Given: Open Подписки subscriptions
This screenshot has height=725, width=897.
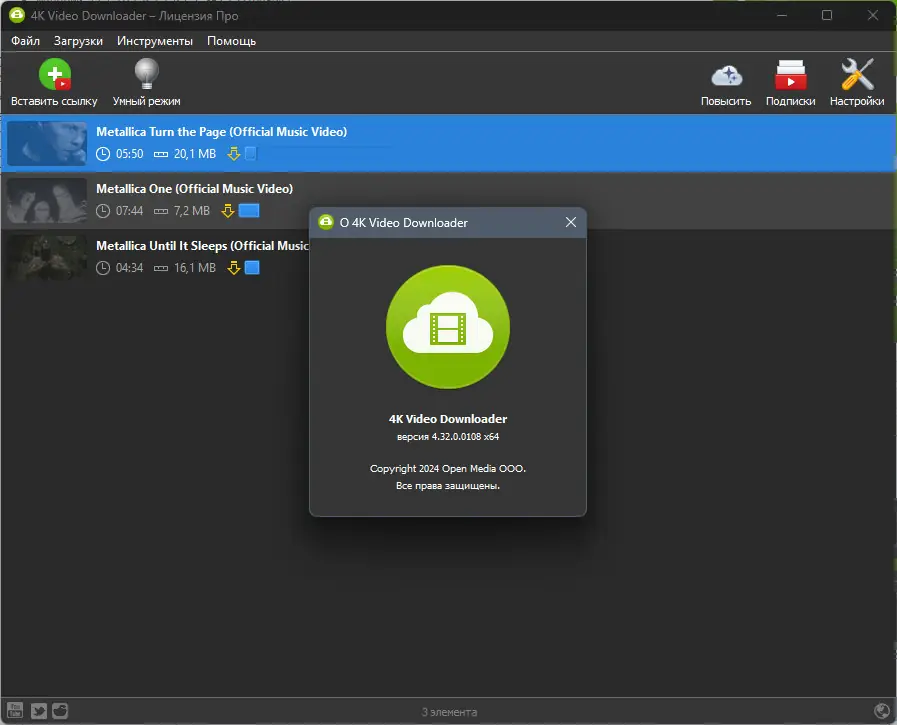Looking at the screenshot, I should (x=791, y=82).
